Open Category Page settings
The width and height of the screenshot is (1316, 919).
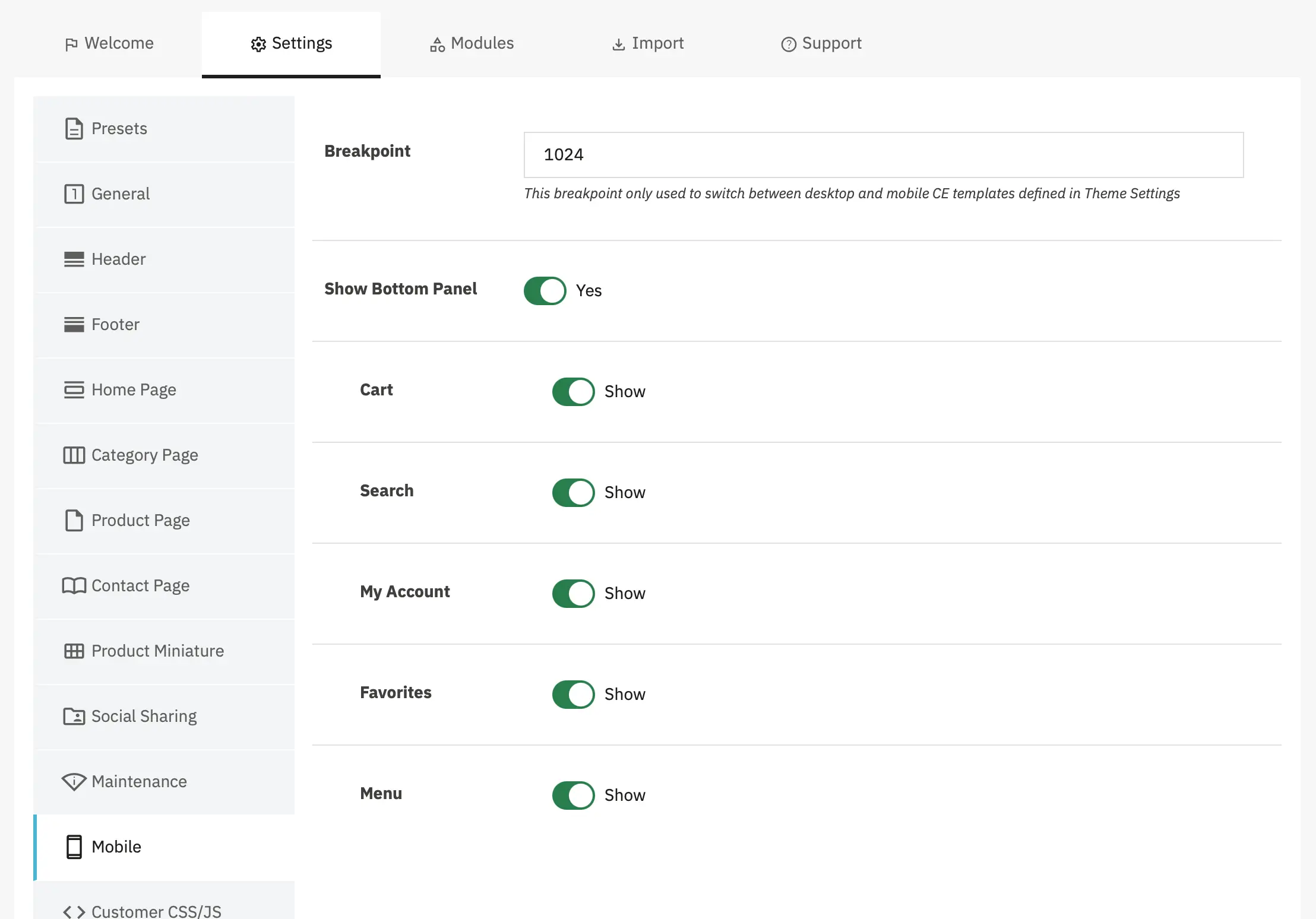click(x=164, y=455)
